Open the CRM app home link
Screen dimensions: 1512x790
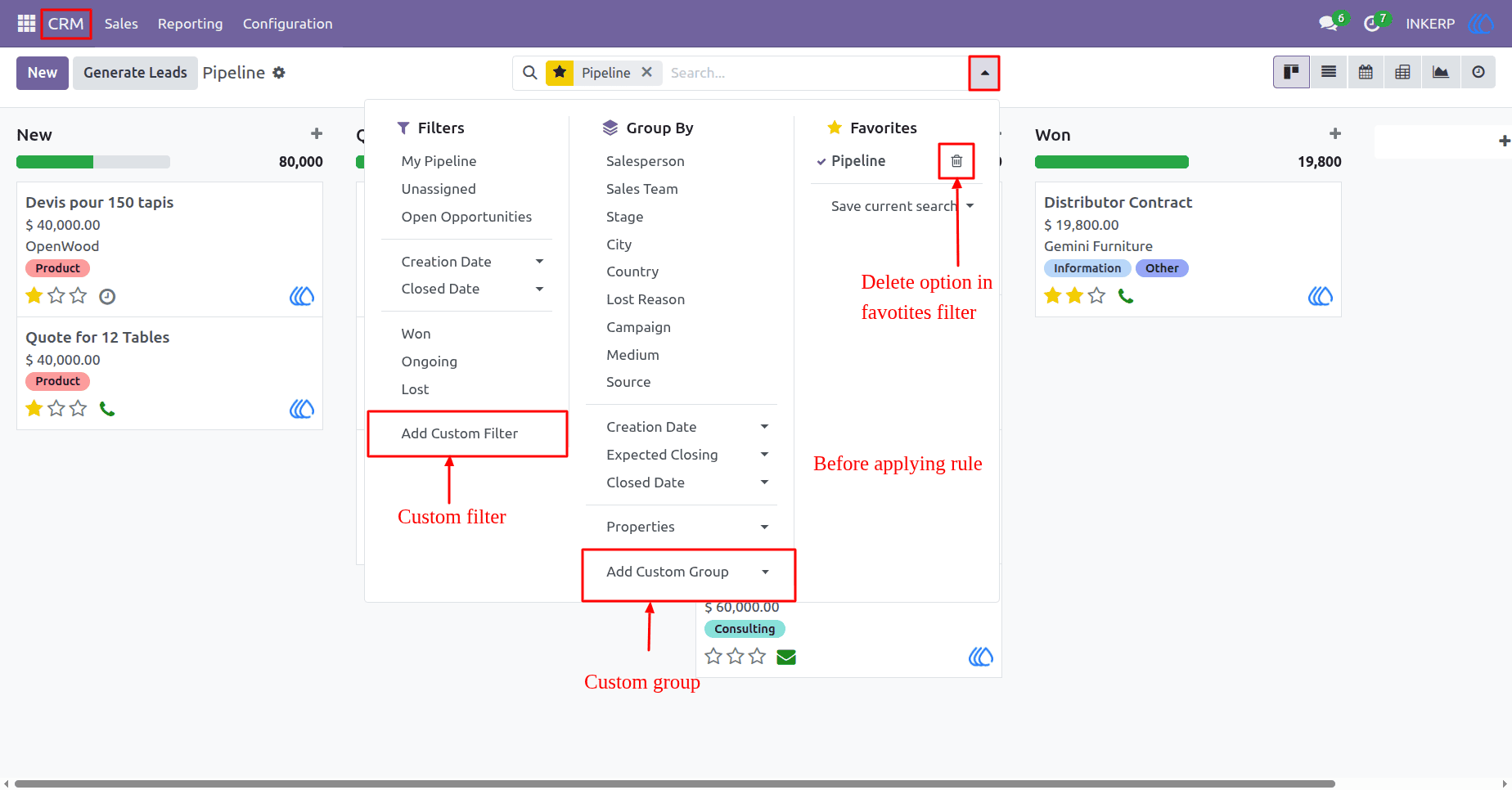(x=65, y=24)
